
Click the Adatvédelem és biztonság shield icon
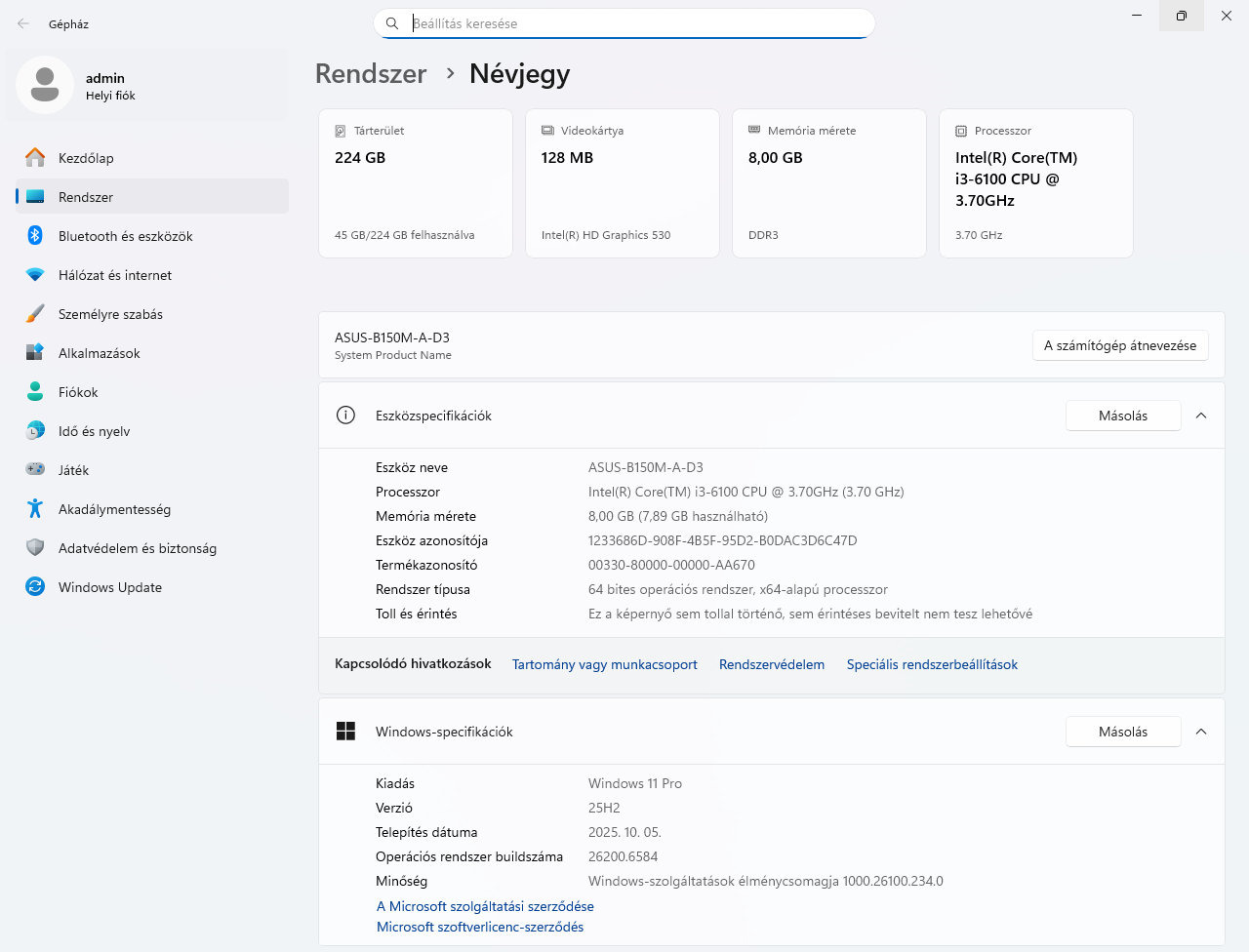coord(35,547)
